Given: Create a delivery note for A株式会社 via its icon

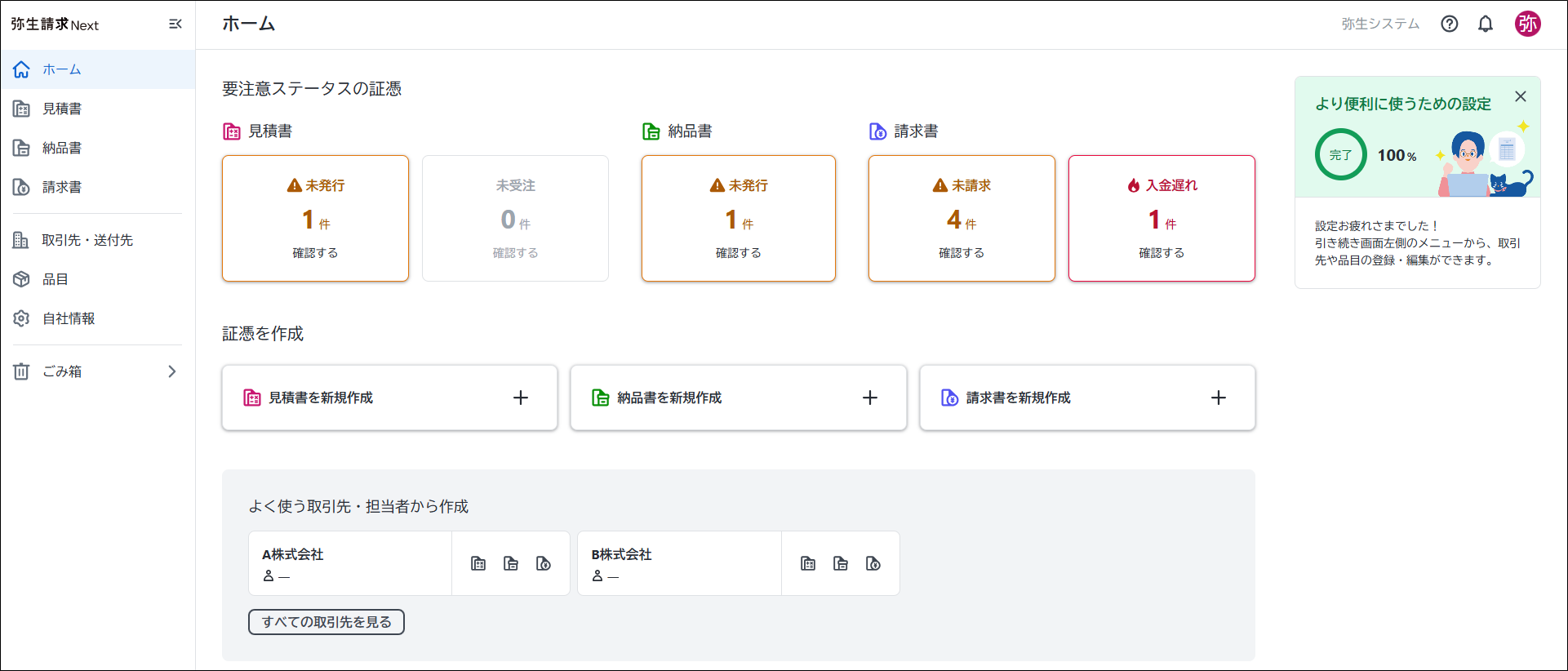Looking at the screenshot, I should coord(511,564).
